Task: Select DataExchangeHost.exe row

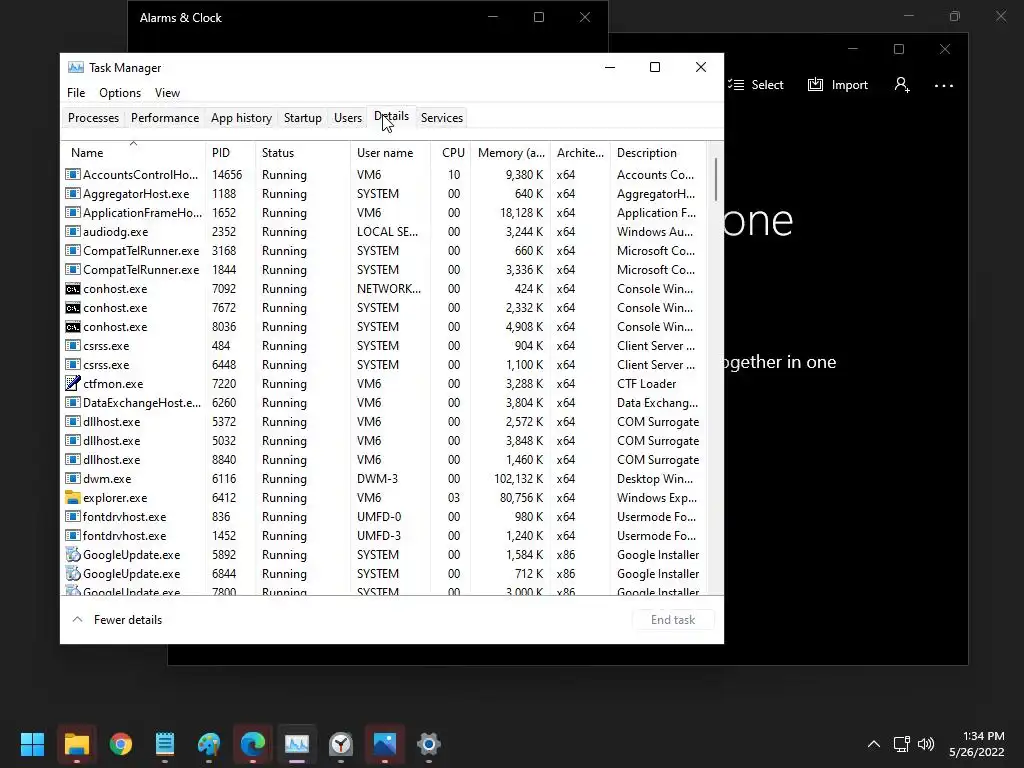Action: point(385,403)
